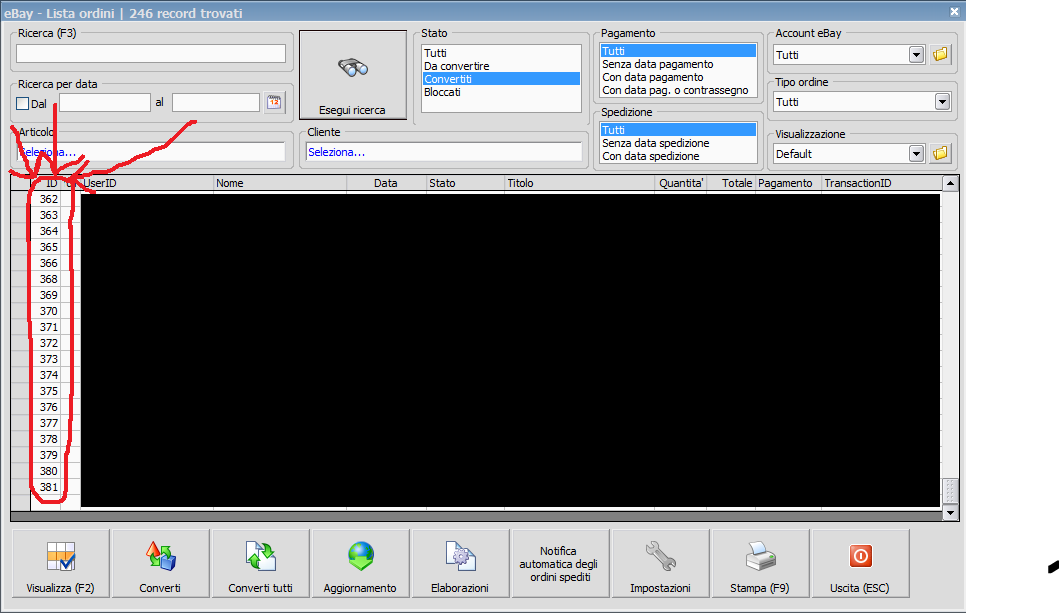Expand the Account eBay dropdown
The image size is (1059, 613).
tap(916, 55)
